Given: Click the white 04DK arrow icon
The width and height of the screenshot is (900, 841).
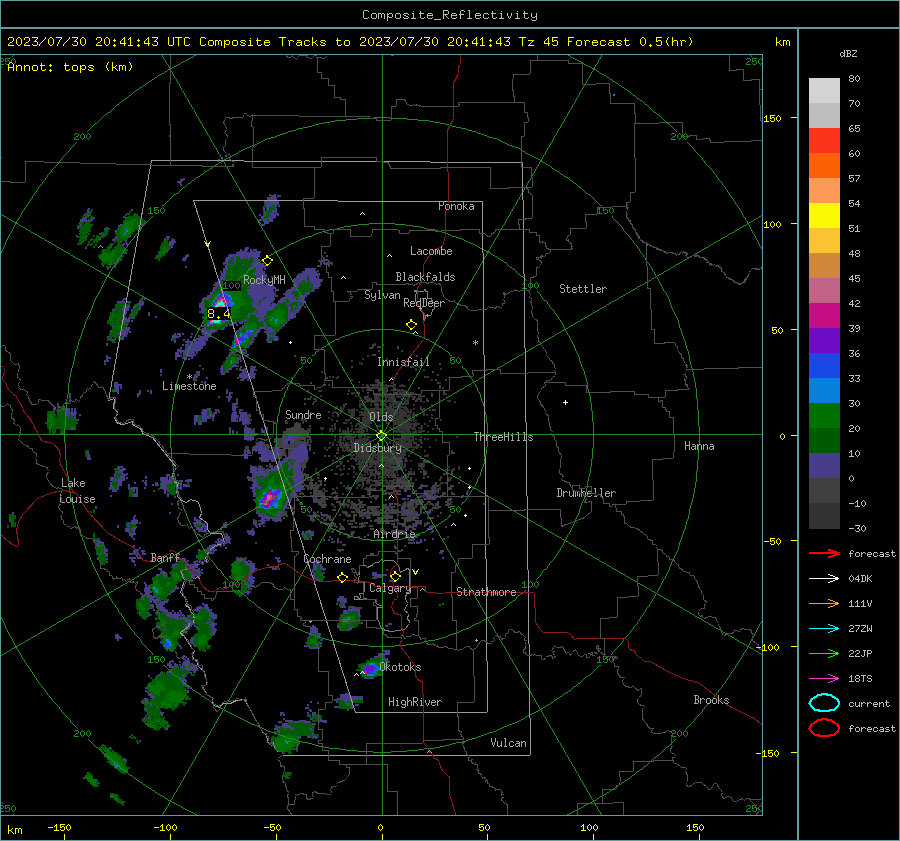Looking at the screenshot, I should tap(824, 578).
